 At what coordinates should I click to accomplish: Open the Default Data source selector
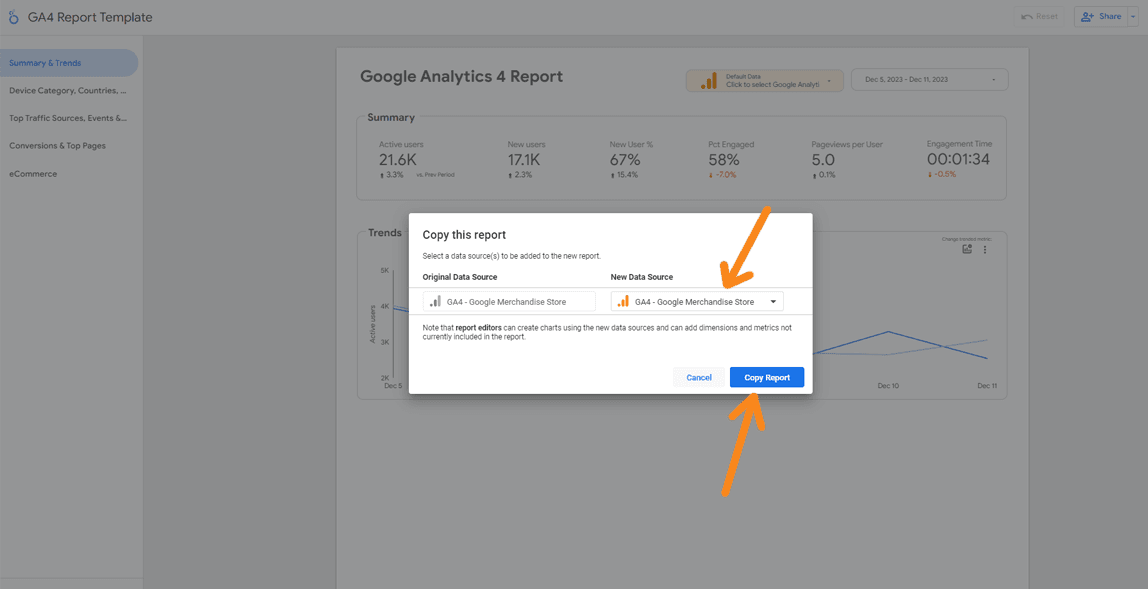[x=764, y=81]
